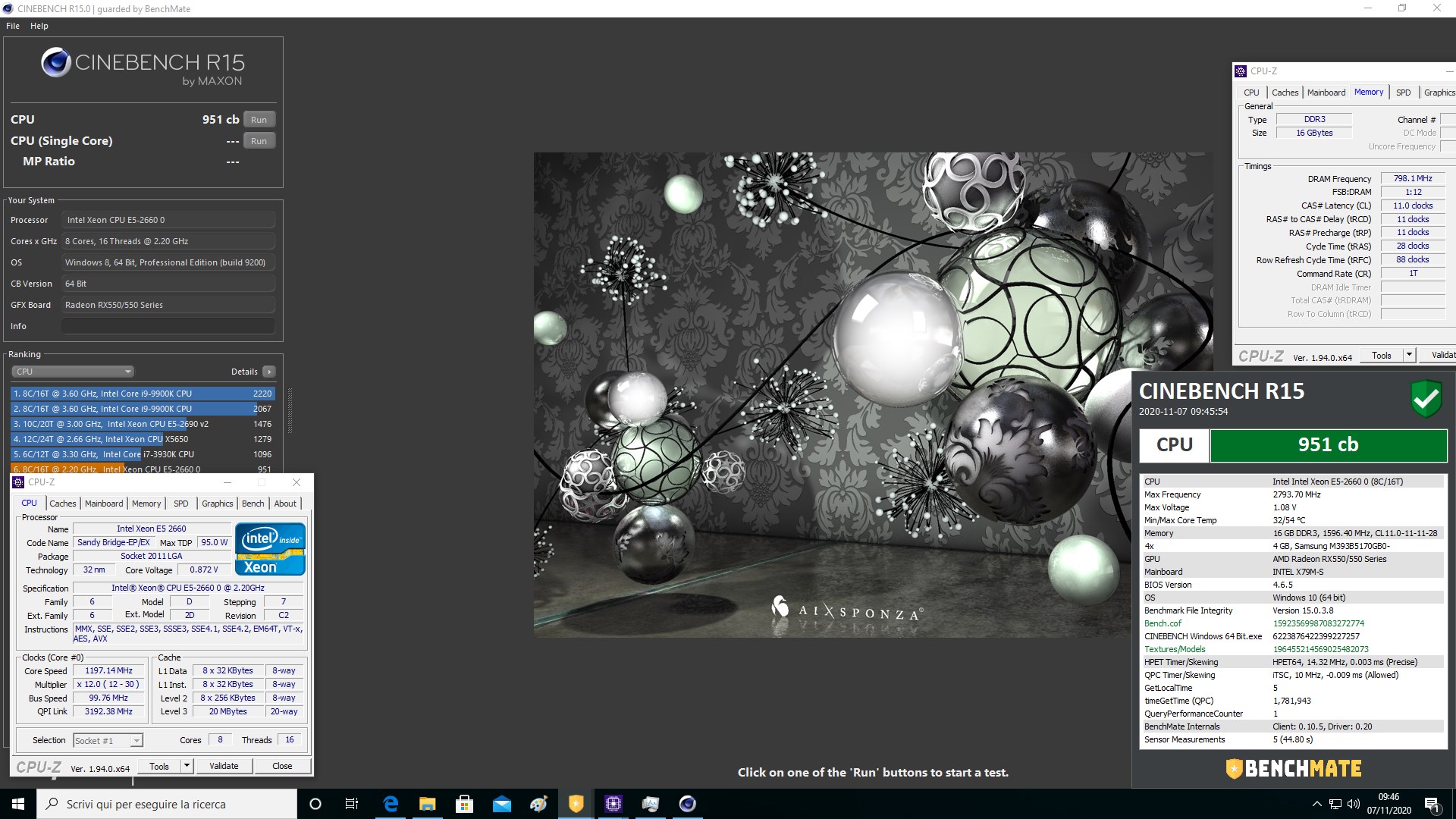The image size is (1456, 819).
Task: Open Ranking Details arrow button
Action: pos(268,372)
